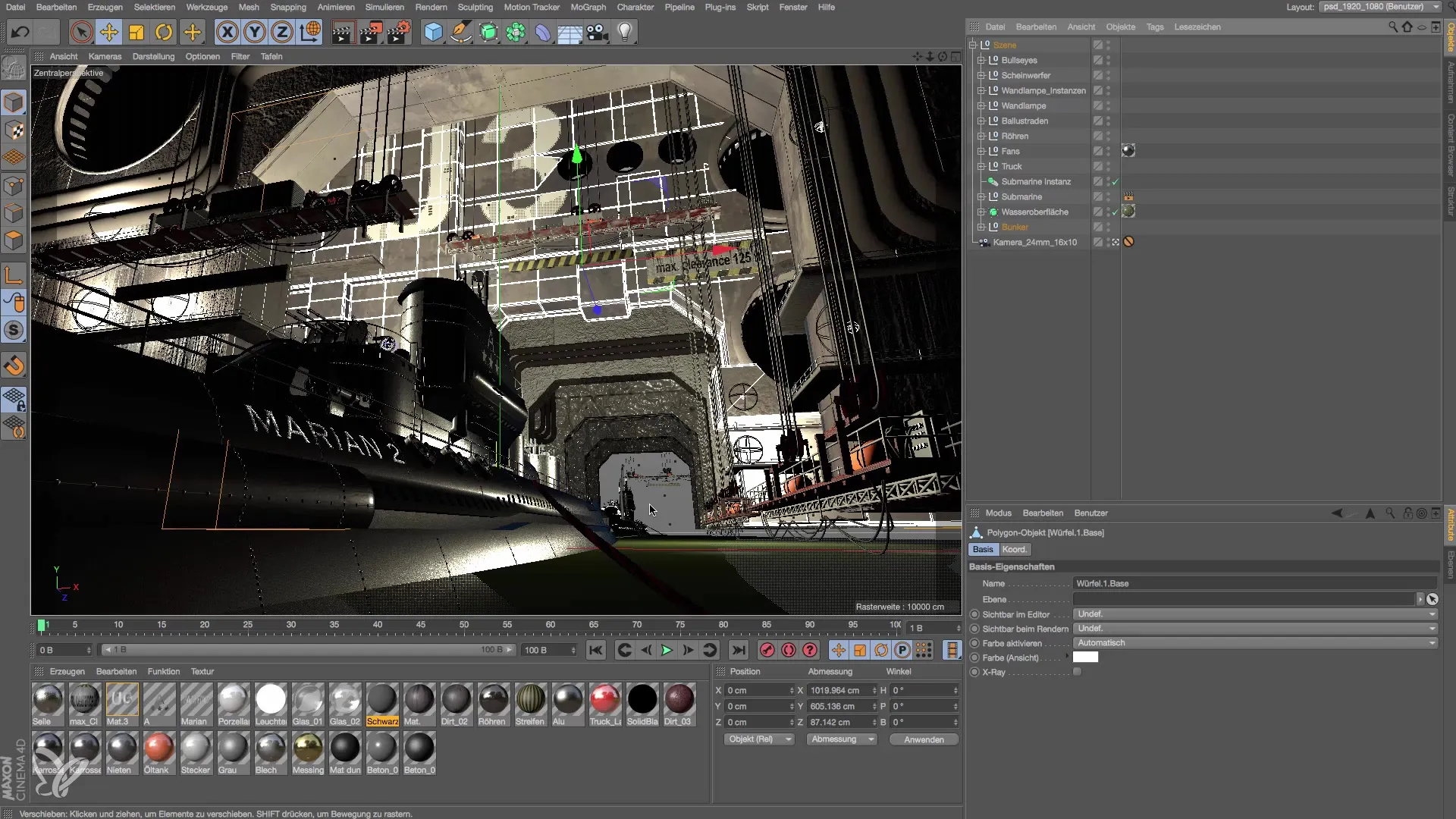Viewport: 1456px width, 819px height.
Task: Select the Kamera_24mm_16x10 object
Action: coord(1034,242)
